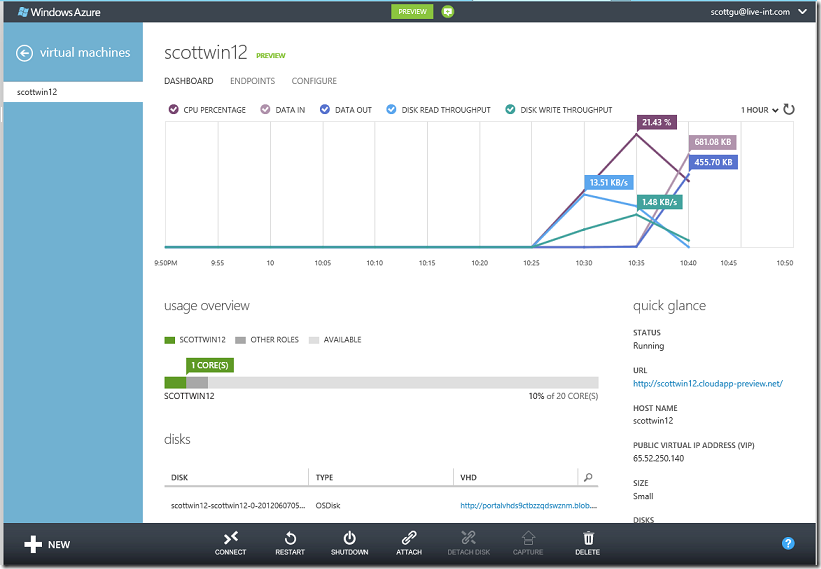The image size is (821, 569).
Task: Refresh the metrics chart
Action: (789, 109)
